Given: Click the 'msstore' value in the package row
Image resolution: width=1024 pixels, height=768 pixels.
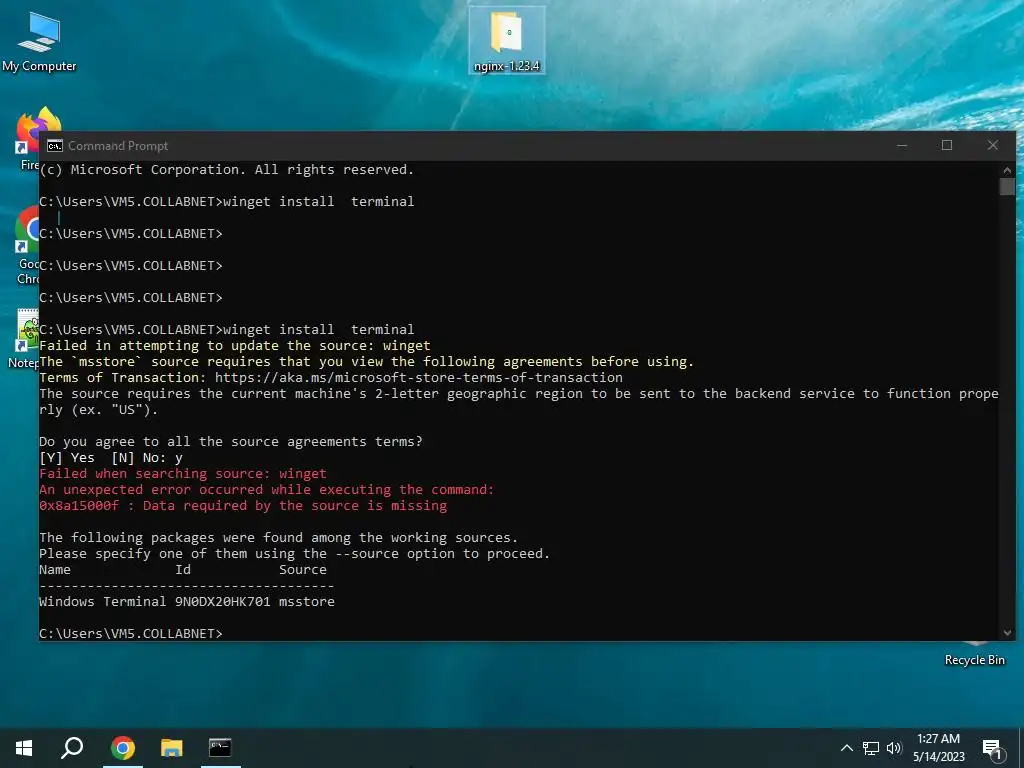Looking at the screenshot, I should pyautogui.click(x=307, y=601).
